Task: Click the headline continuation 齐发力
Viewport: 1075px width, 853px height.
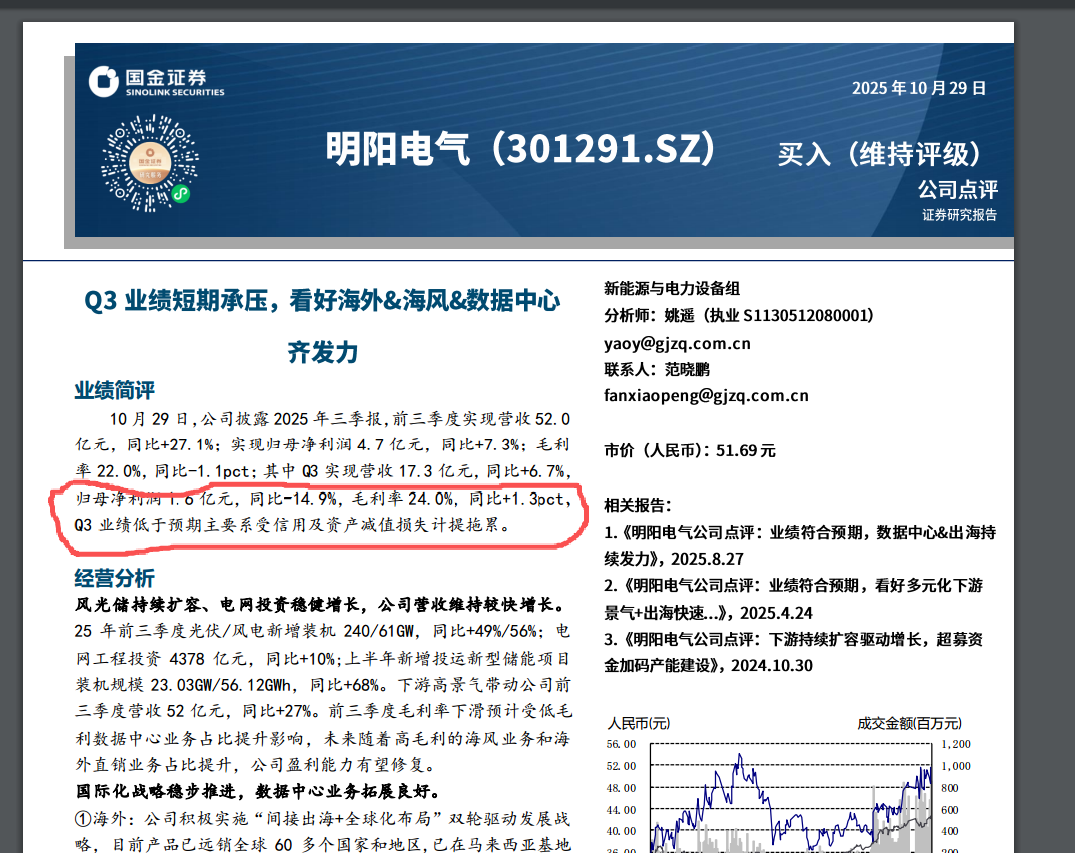Action: click(323, 352)
